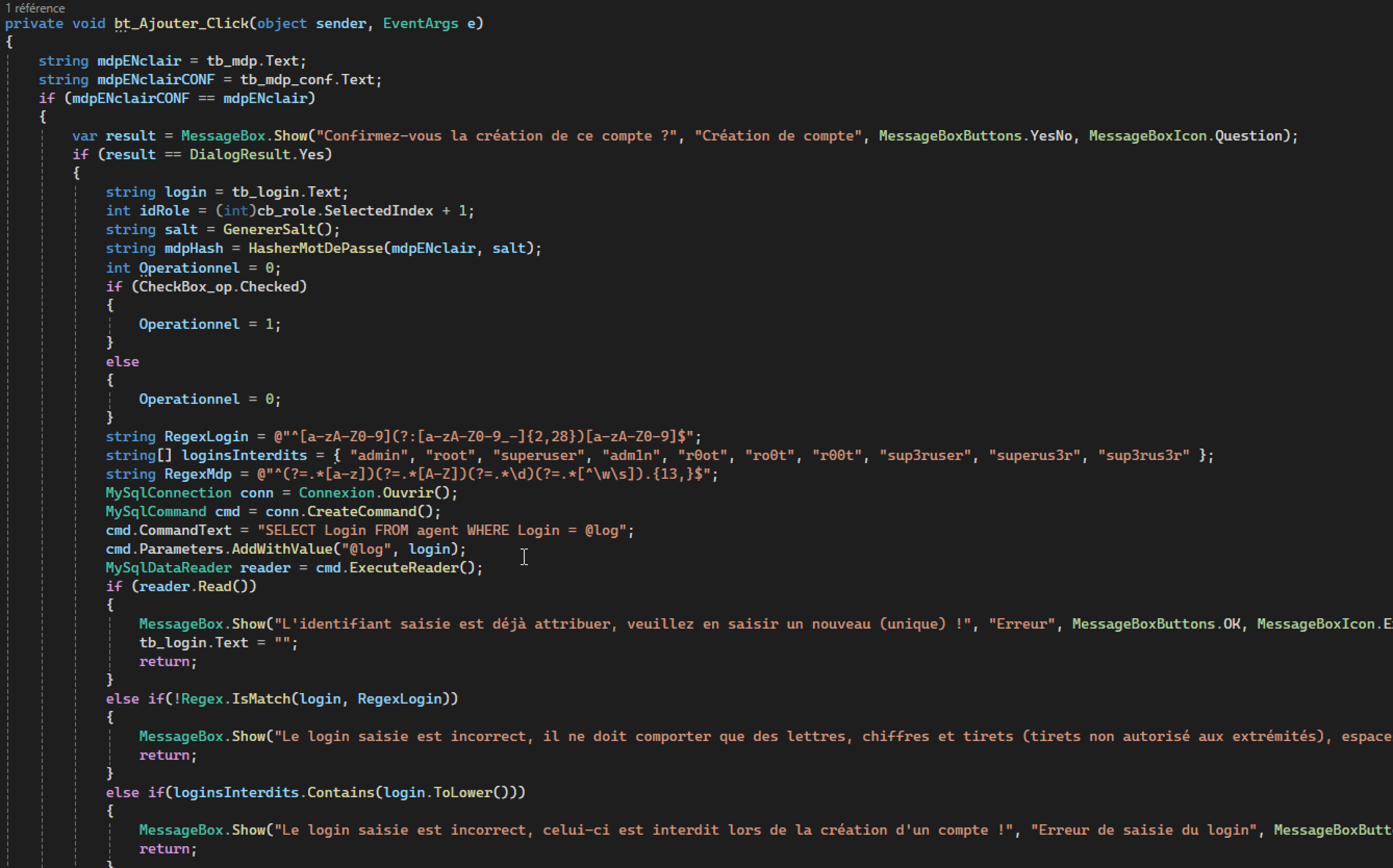Click cb_role.SelectedIndex in the idRole line
The width and height of the screenshot is (1393, 868).
pyautogui.click(x=345, y=211)
